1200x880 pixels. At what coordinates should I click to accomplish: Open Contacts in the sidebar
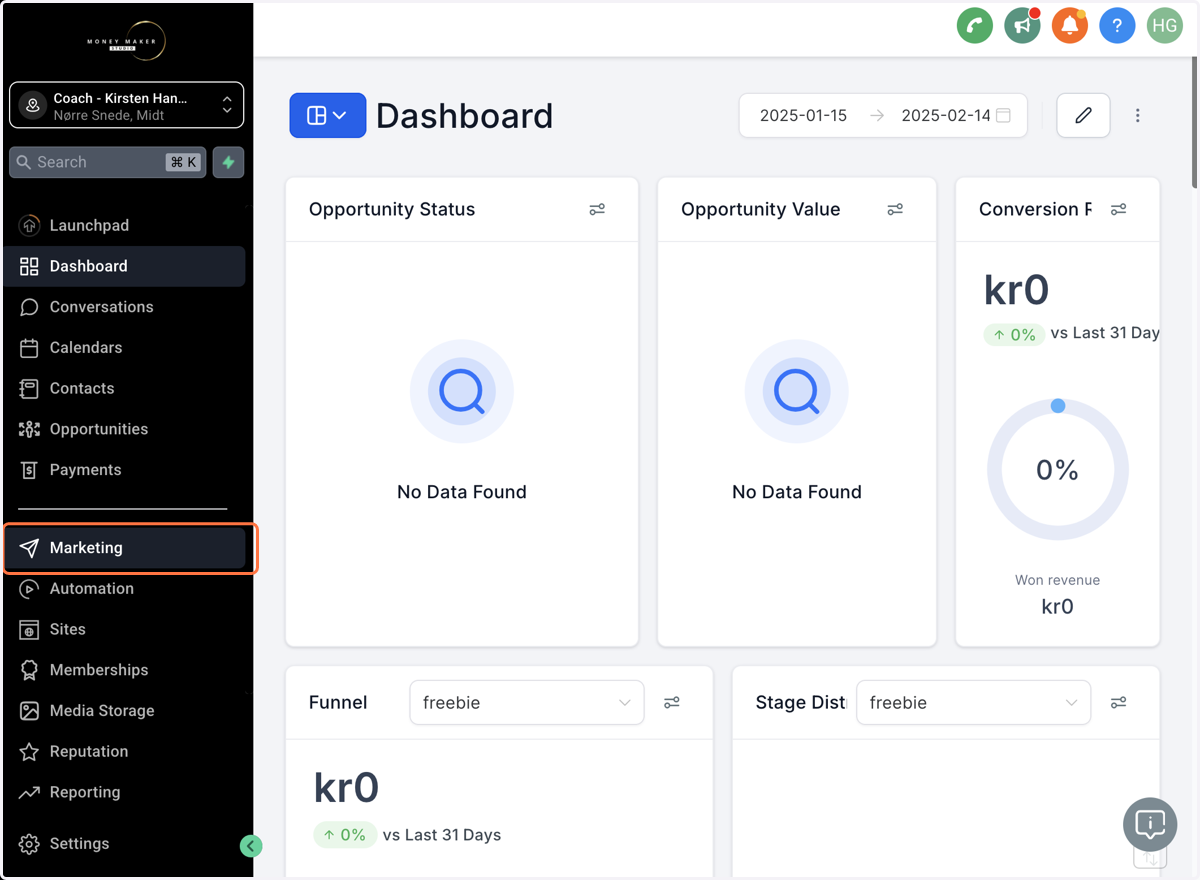(x=126, y=388)
